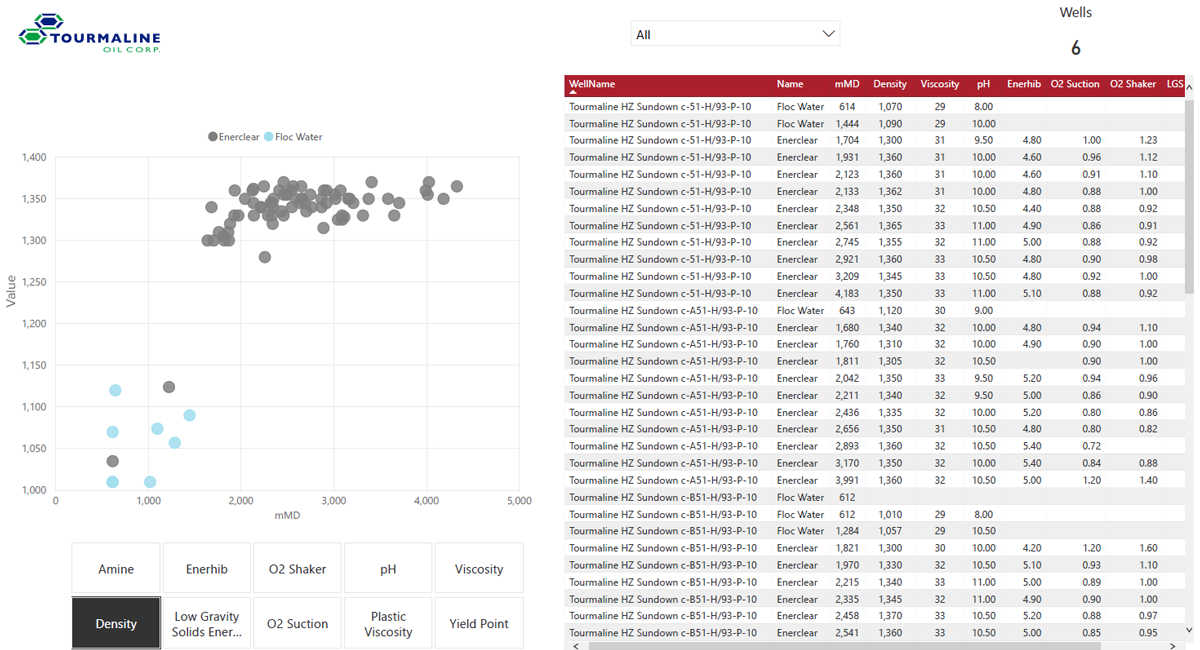1200x650 pixels.
Task: Select the Yield Point tile
Action: [479, 624]
